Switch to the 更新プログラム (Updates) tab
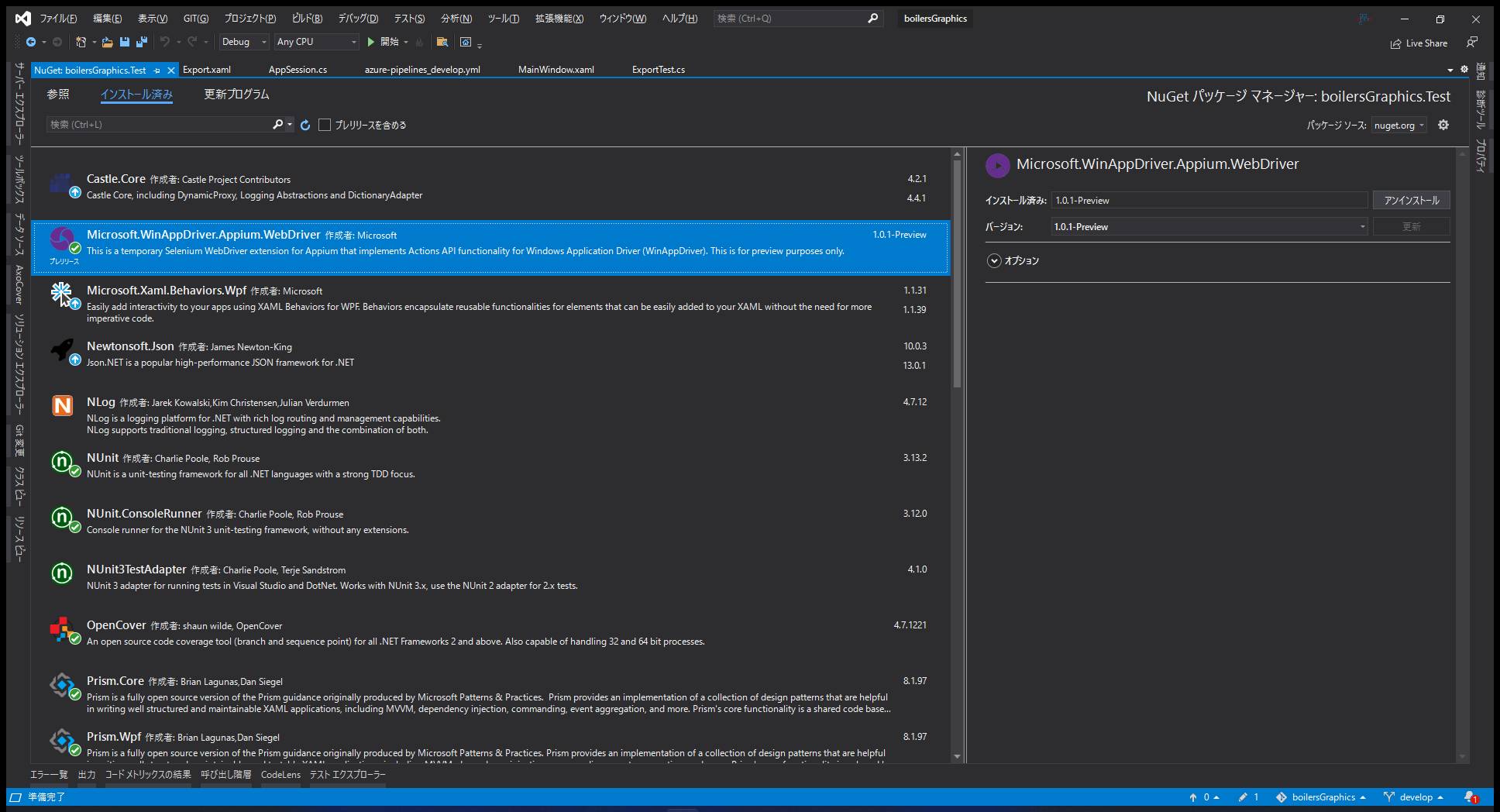 tap(236, 95)
